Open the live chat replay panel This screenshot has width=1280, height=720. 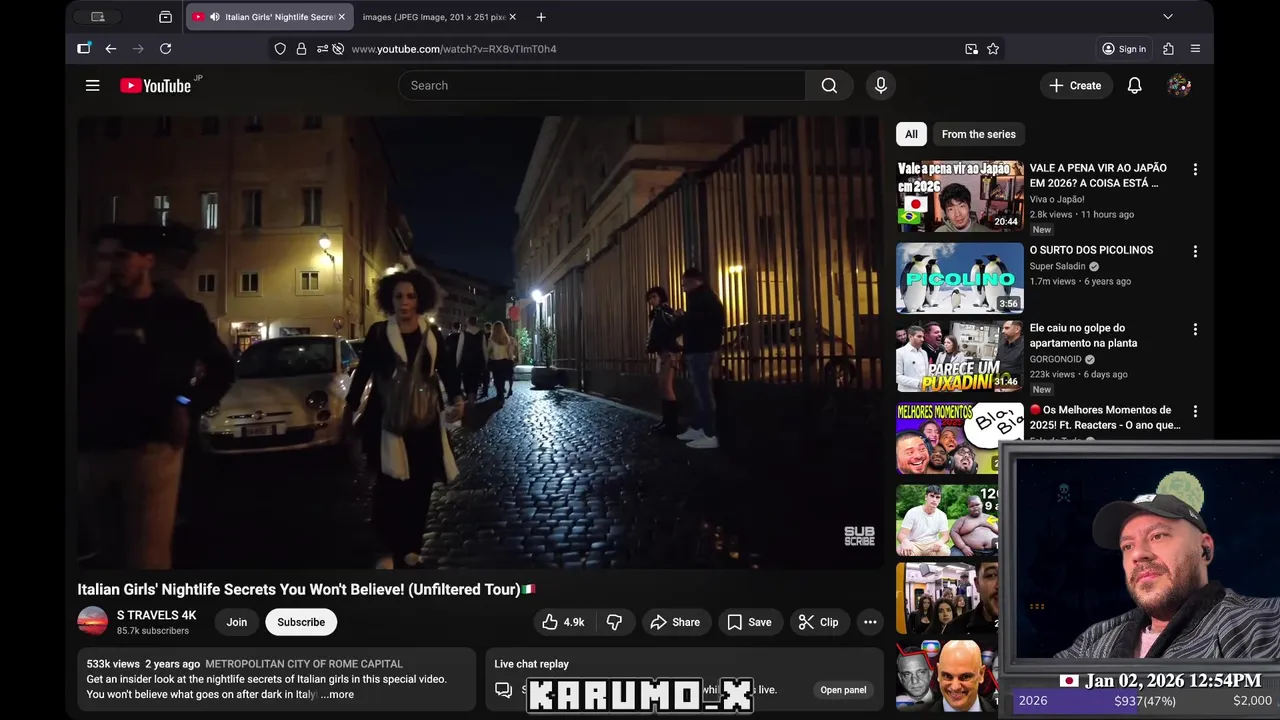click(843, 690)
